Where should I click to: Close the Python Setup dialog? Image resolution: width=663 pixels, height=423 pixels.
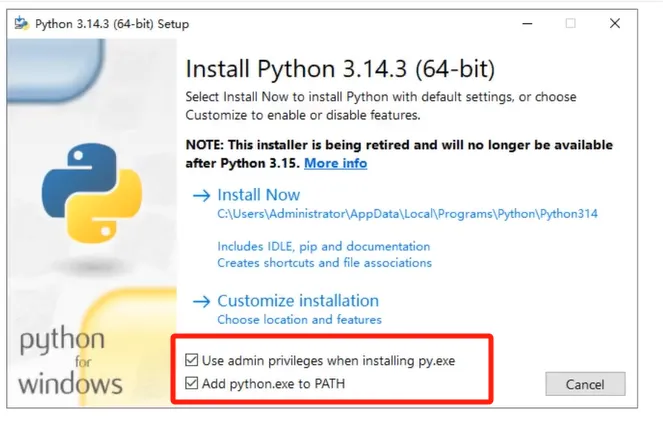[613, 23]
